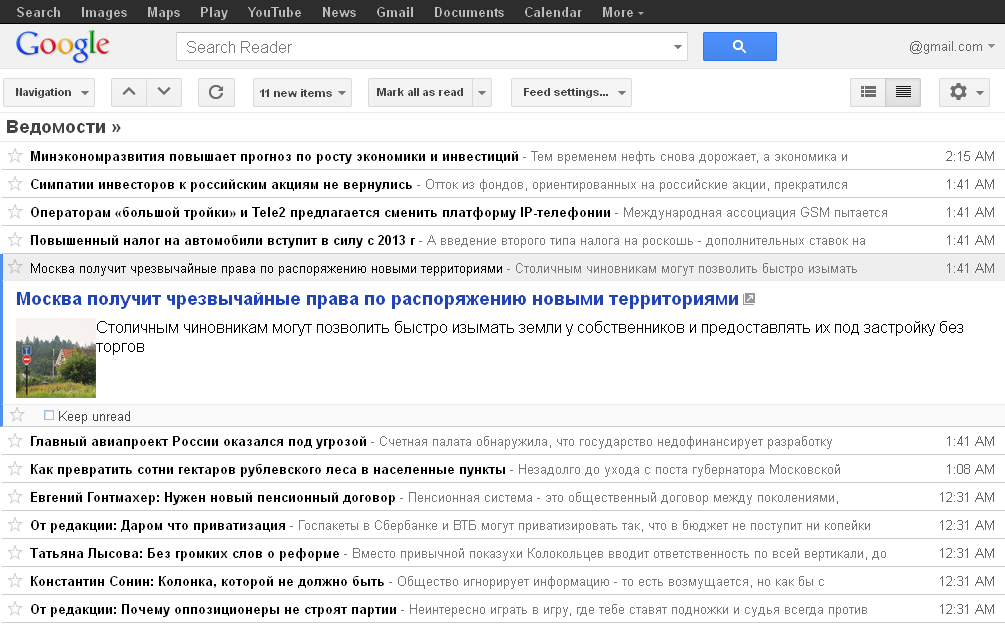
Task: Star the collapsed Москва получит row
Action: pyautogui.click(x=15, y=267)
